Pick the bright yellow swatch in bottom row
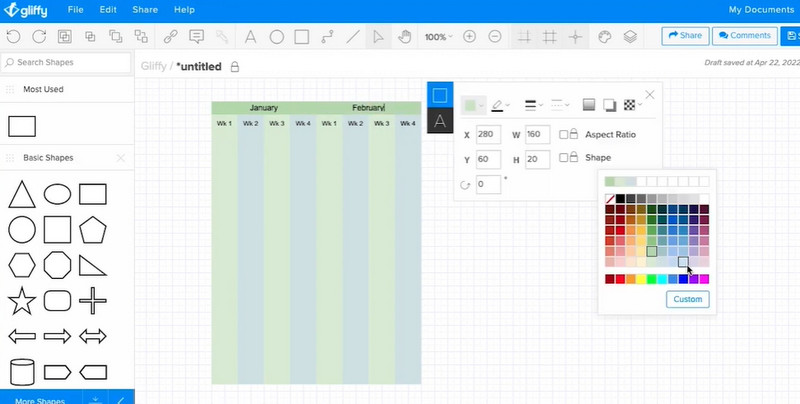Image resolution: width=800 pixels, height=404 pixels. [x=642, y=278]
